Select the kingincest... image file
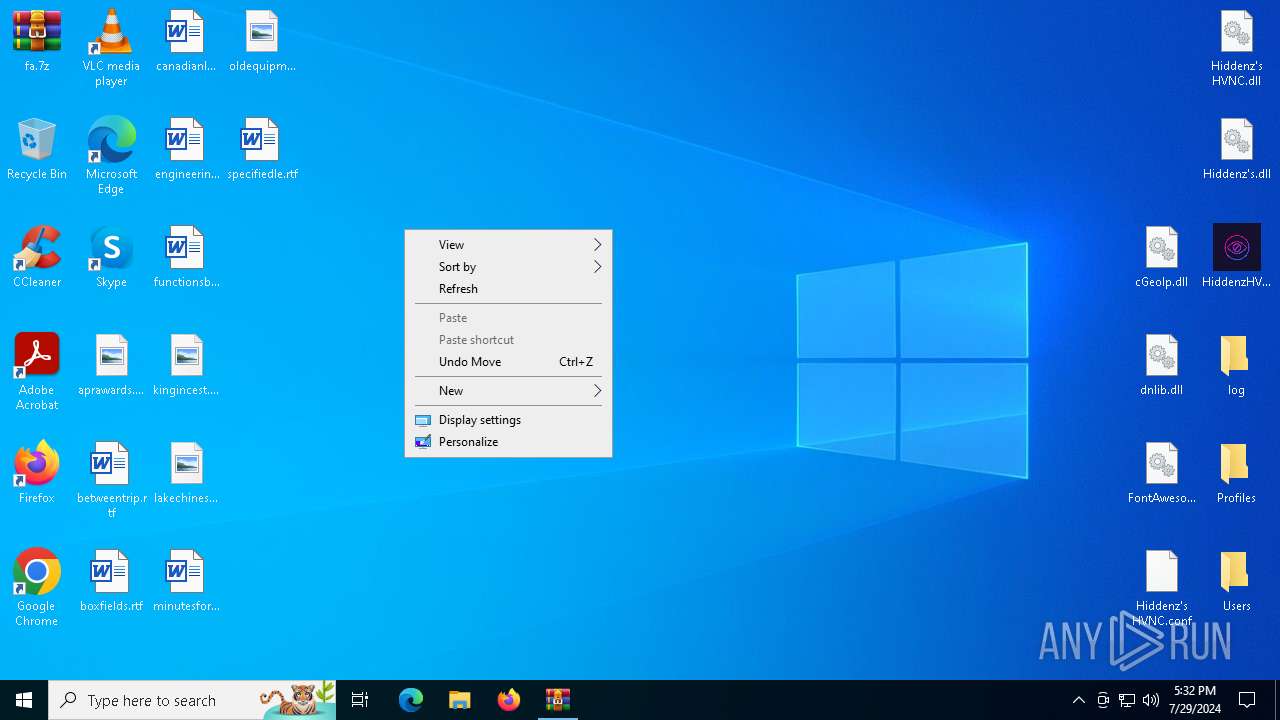 tap(186, 365)
